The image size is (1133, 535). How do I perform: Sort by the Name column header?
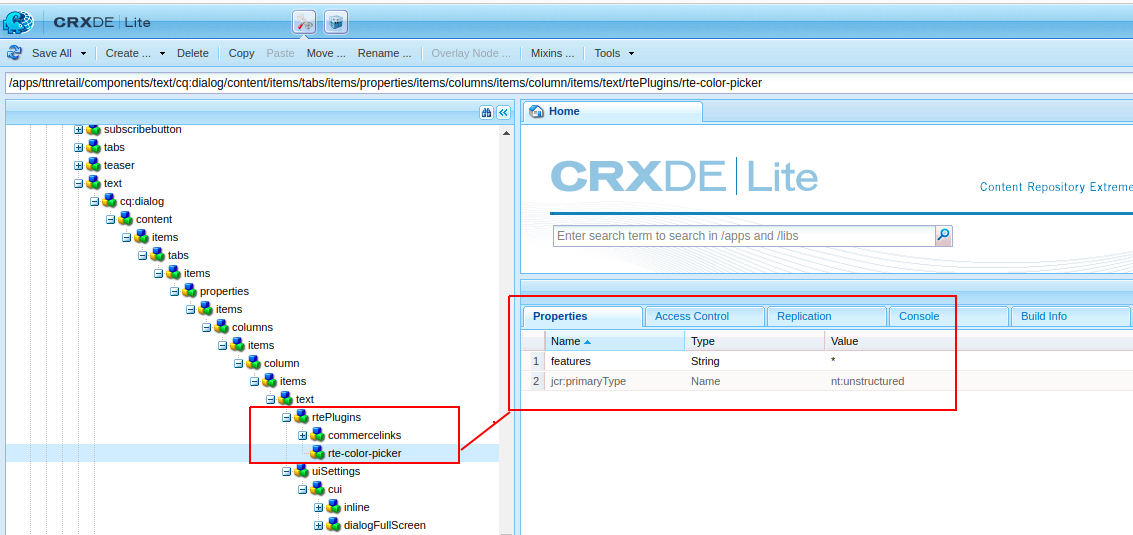615,341
